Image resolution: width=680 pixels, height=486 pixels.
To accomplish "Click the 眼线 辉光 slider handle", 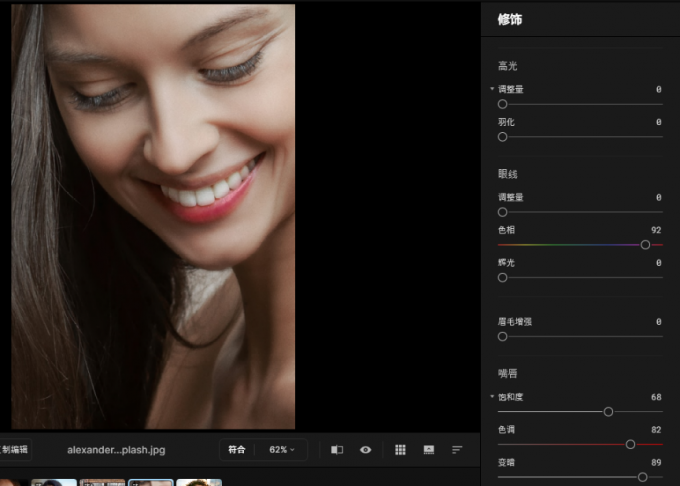I will coord(502,277).
